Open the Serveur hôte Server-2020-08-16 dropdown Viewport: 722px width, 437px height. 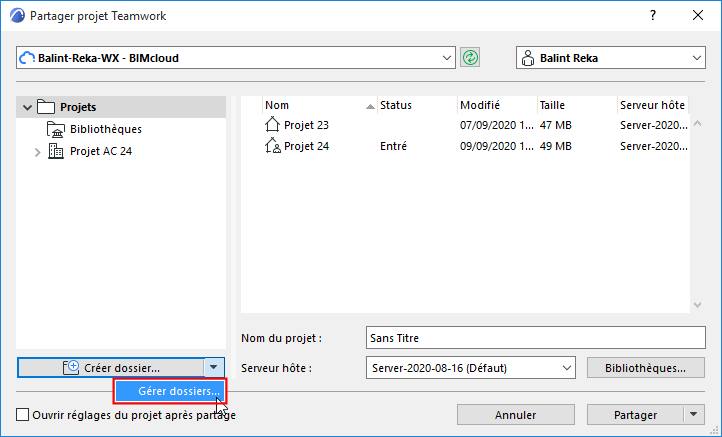(x=566, y=368)
